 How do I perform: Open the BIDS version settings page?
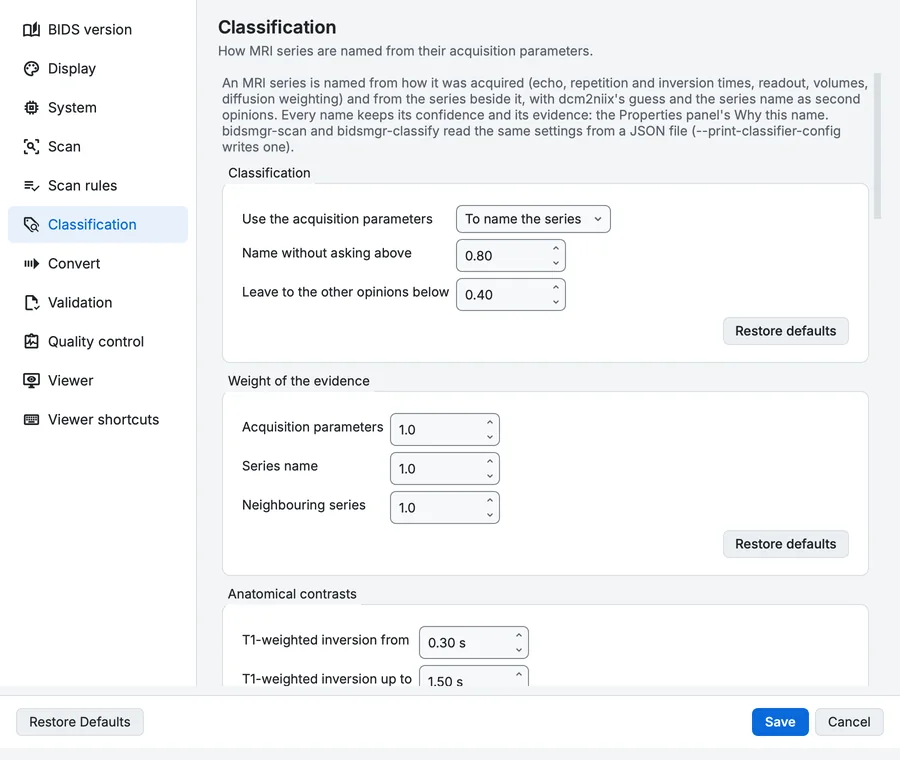pyautogui.click(x=98, y=29)
